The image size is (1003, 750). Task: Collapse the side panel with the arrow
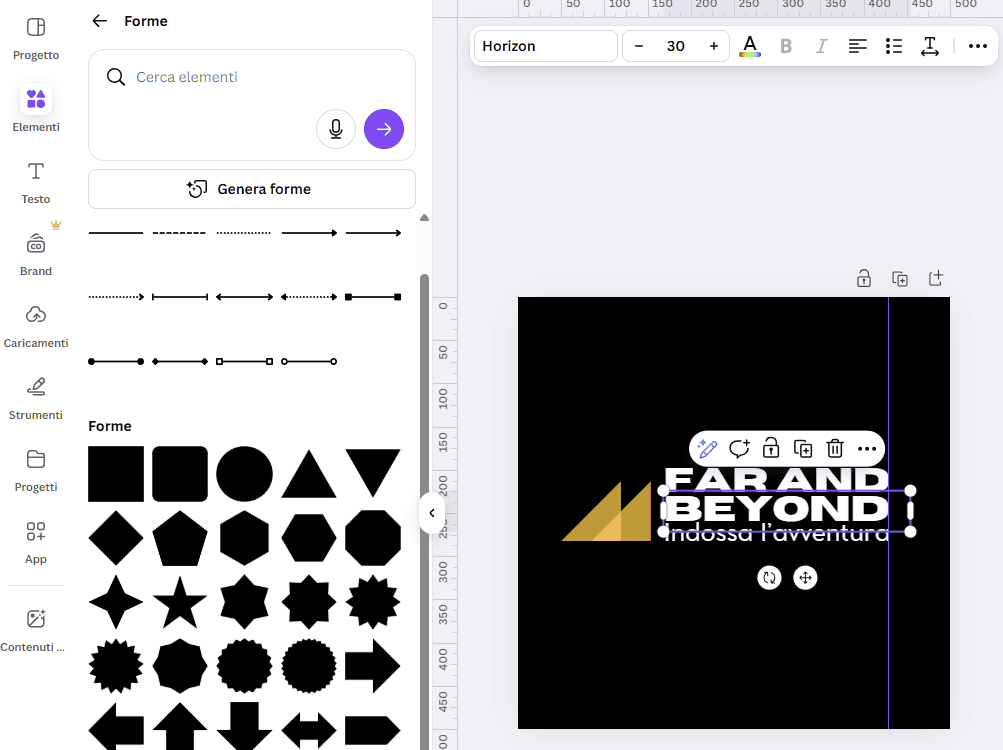(x=432, y=513)
